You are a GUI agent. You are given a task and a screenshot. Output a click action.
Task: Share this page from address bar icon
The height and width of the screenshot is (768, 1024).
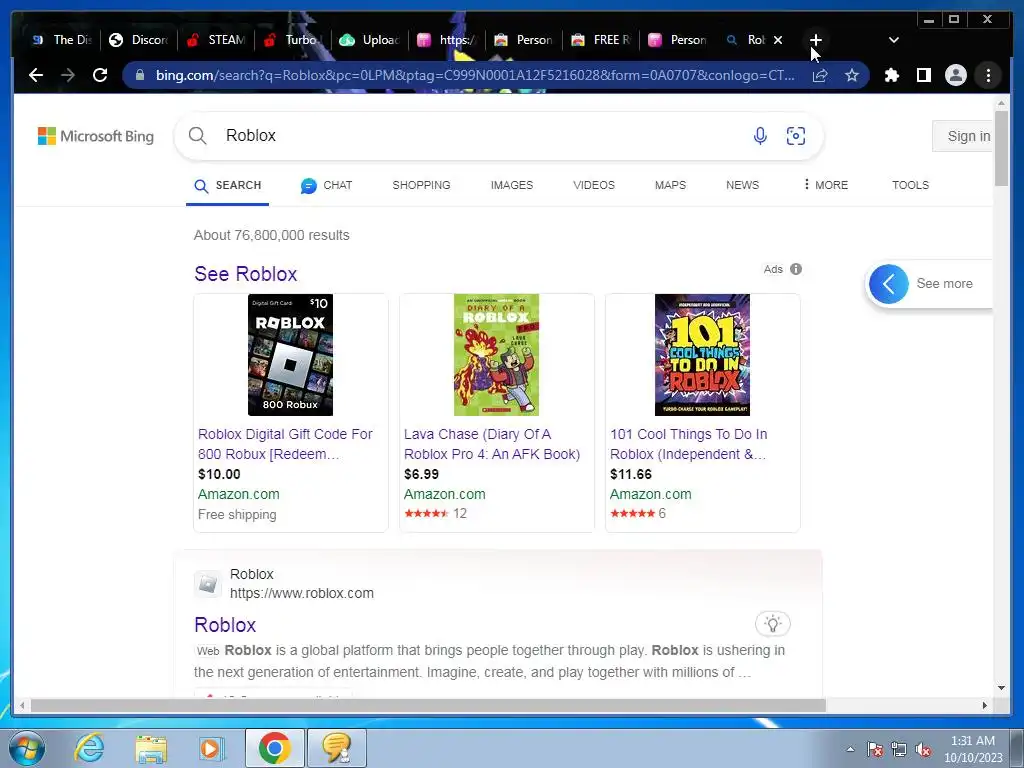[820, 75]
